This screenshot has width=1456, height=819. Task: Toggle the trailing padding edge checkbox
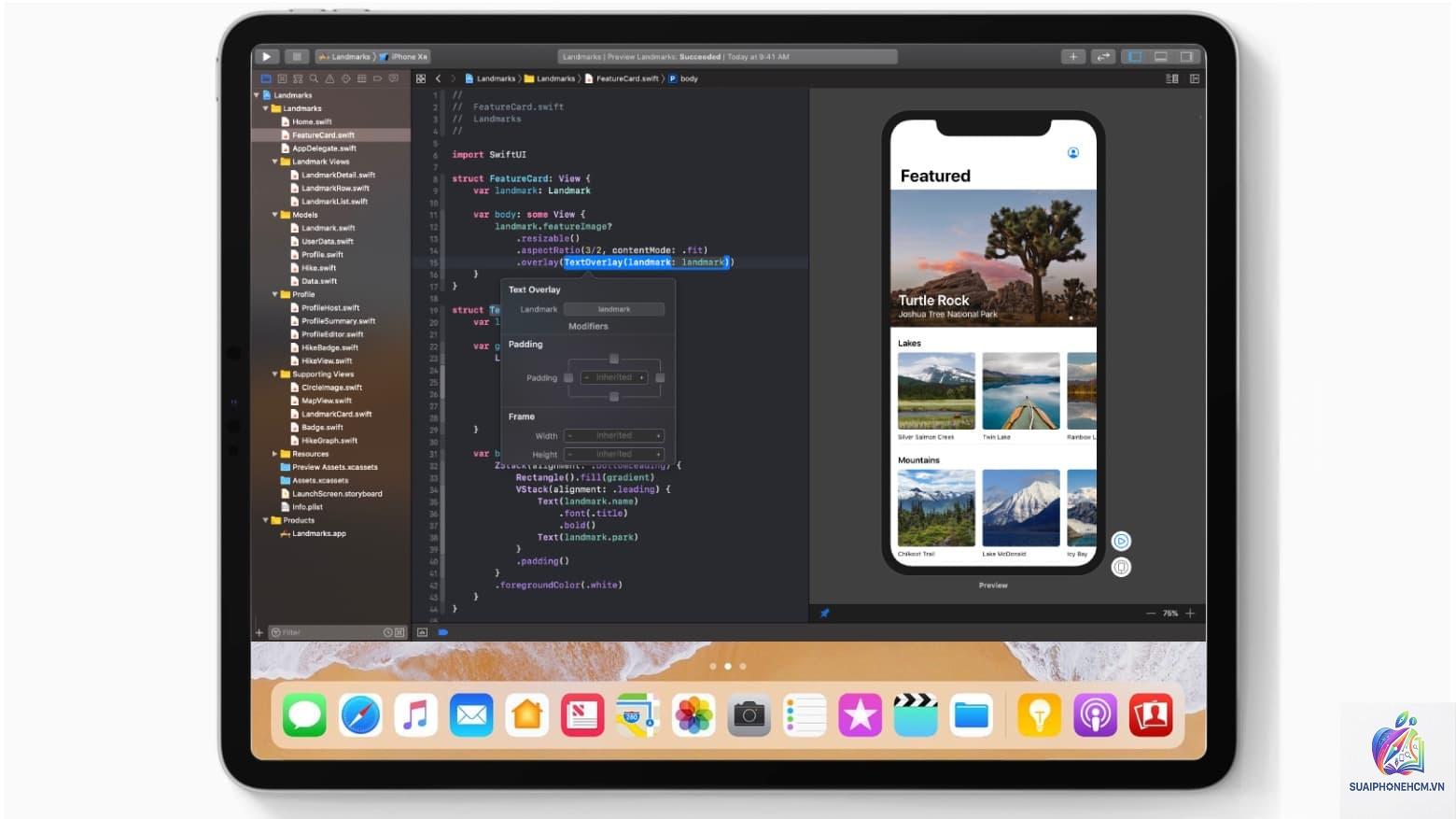(660, 378)
